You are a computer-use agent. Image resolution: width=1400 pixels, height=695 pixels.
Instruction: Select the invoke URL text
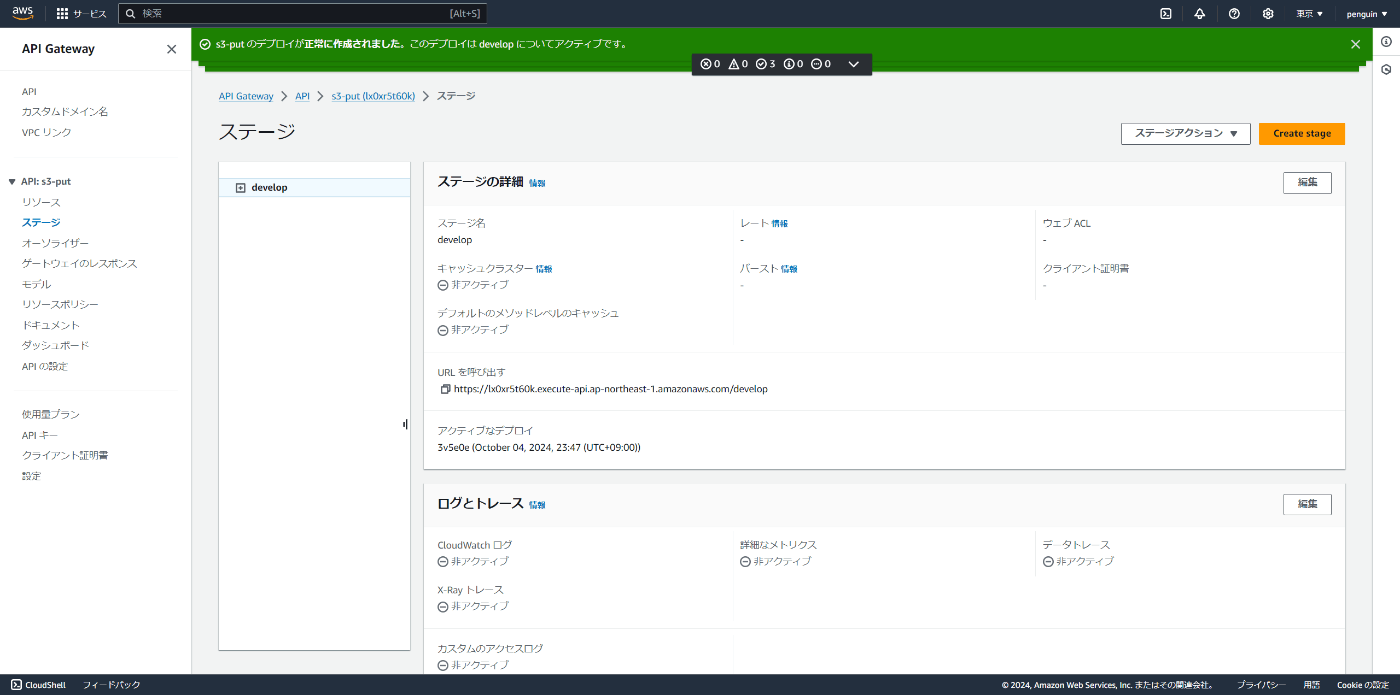tap(611, 389)
